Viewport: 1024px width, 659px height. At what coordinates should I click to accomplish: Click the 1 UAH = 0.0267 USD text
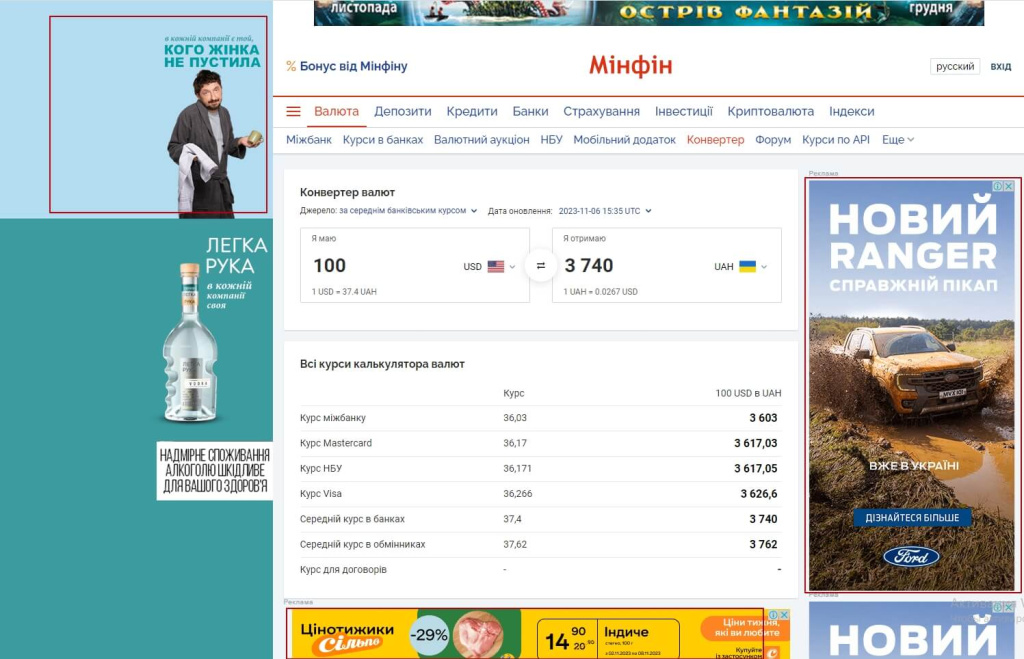point(600,292)
